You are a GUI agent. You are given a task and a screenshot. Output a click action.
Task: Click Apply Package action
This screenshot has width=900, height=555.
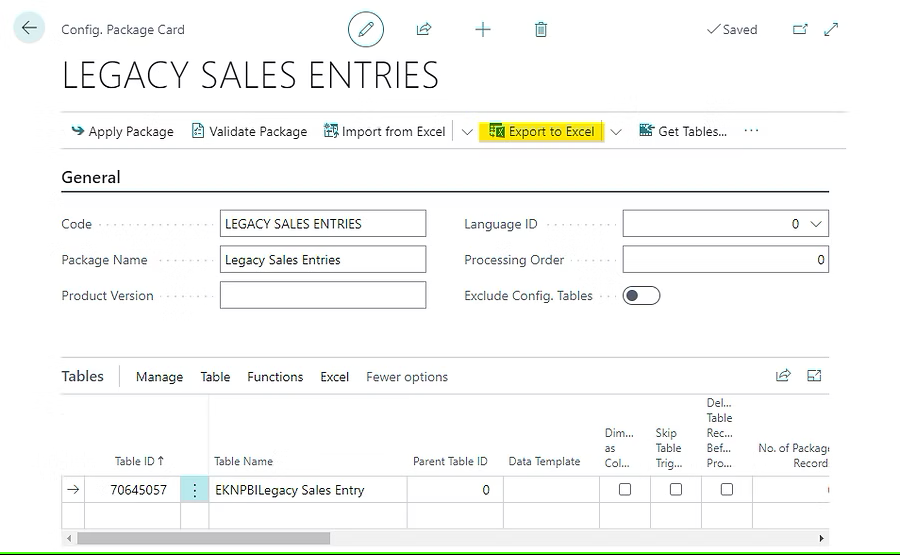[122, 131]
